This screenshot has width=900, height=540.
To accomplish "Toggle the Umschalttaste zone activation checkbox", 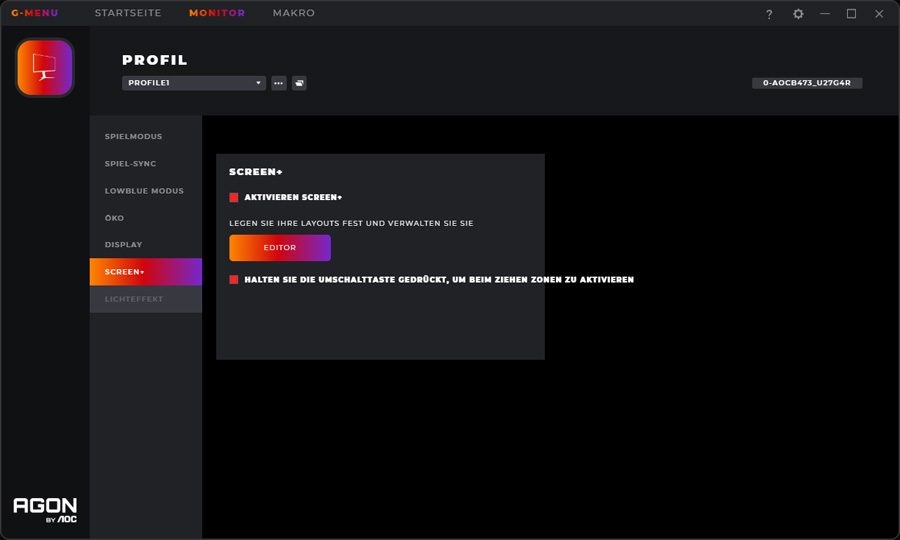I will click(x=234, y=280).
